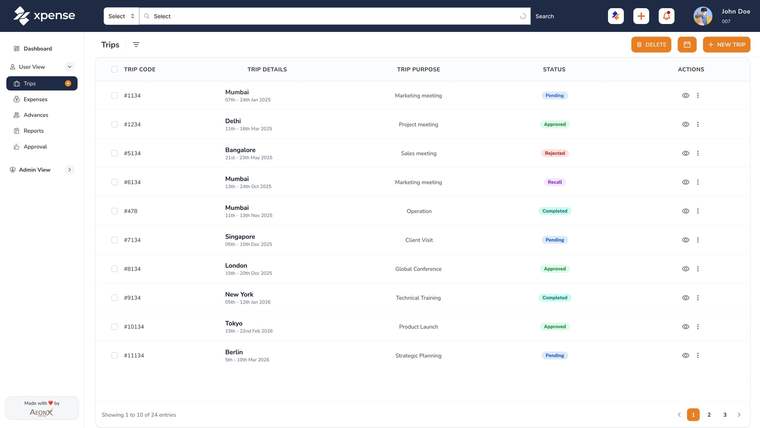
Task: Click the Rejected status badge for Bangalore
Action: tap(554, 153)
